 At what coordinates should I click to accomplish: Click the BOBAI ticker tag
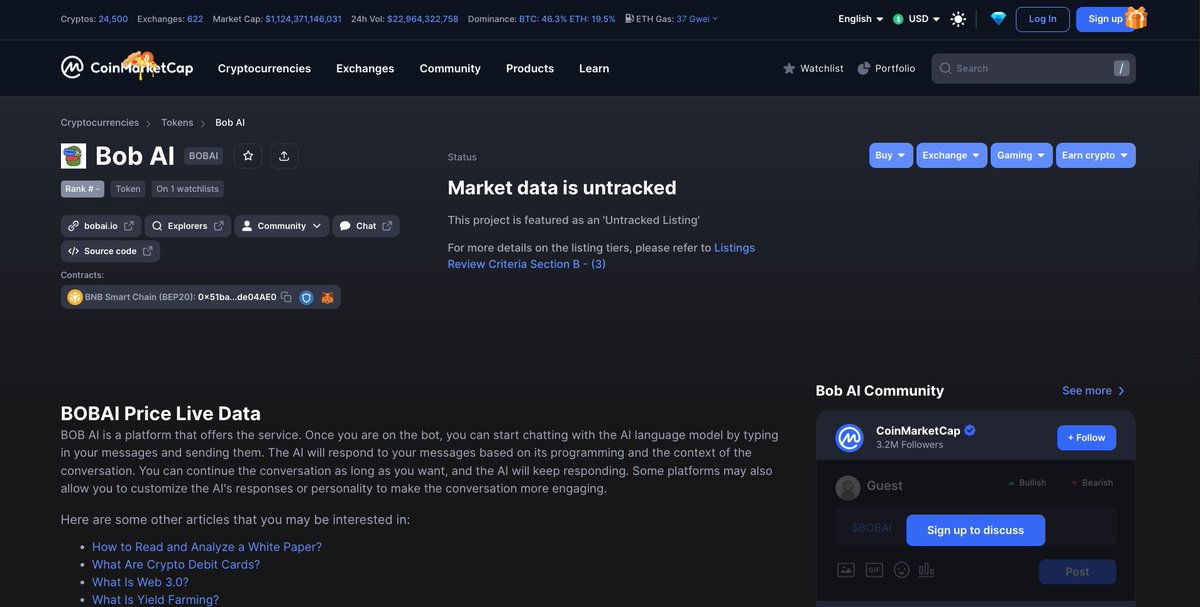(204, 156)
